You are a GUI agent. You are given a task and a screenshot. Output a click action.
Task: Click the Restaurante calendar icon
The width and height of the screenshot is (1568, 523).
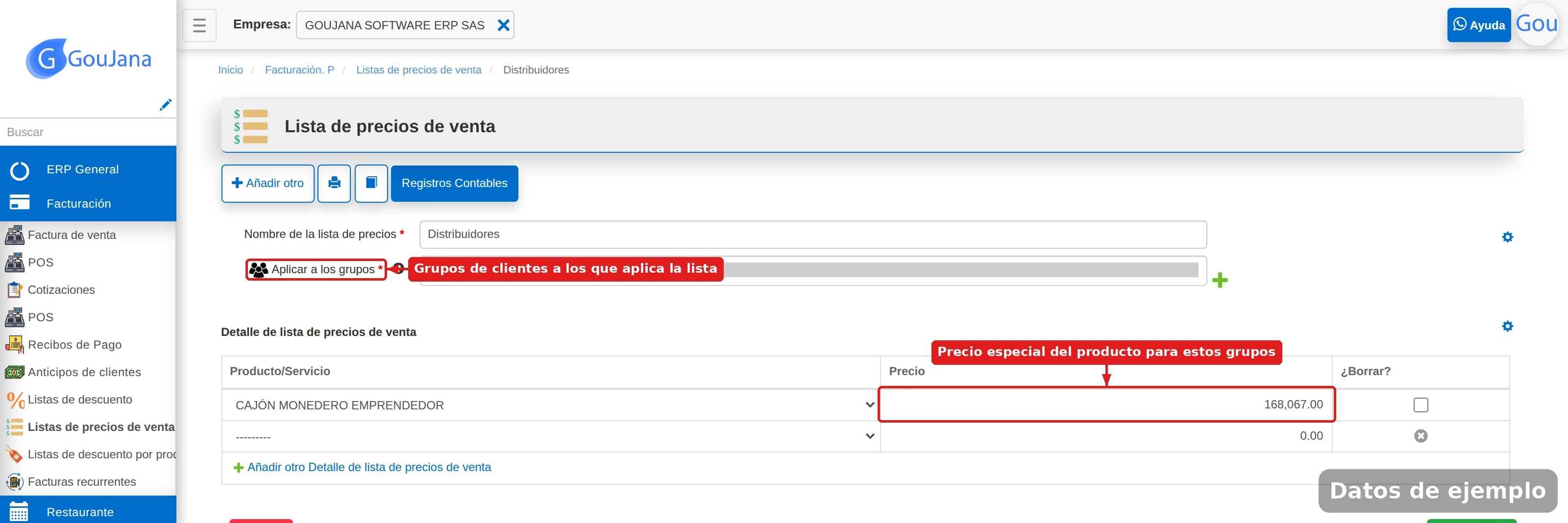tap(19, 511)
